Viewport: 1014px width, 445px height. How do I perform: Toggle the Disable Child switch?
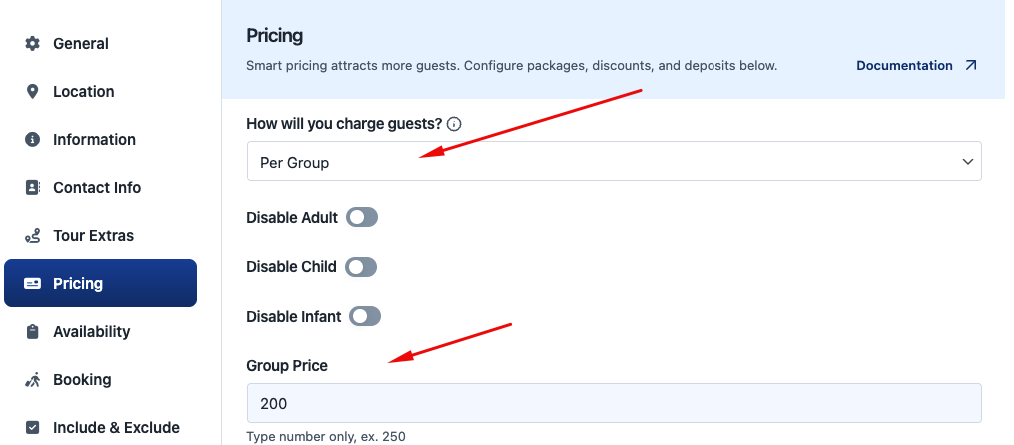[361, 267]
